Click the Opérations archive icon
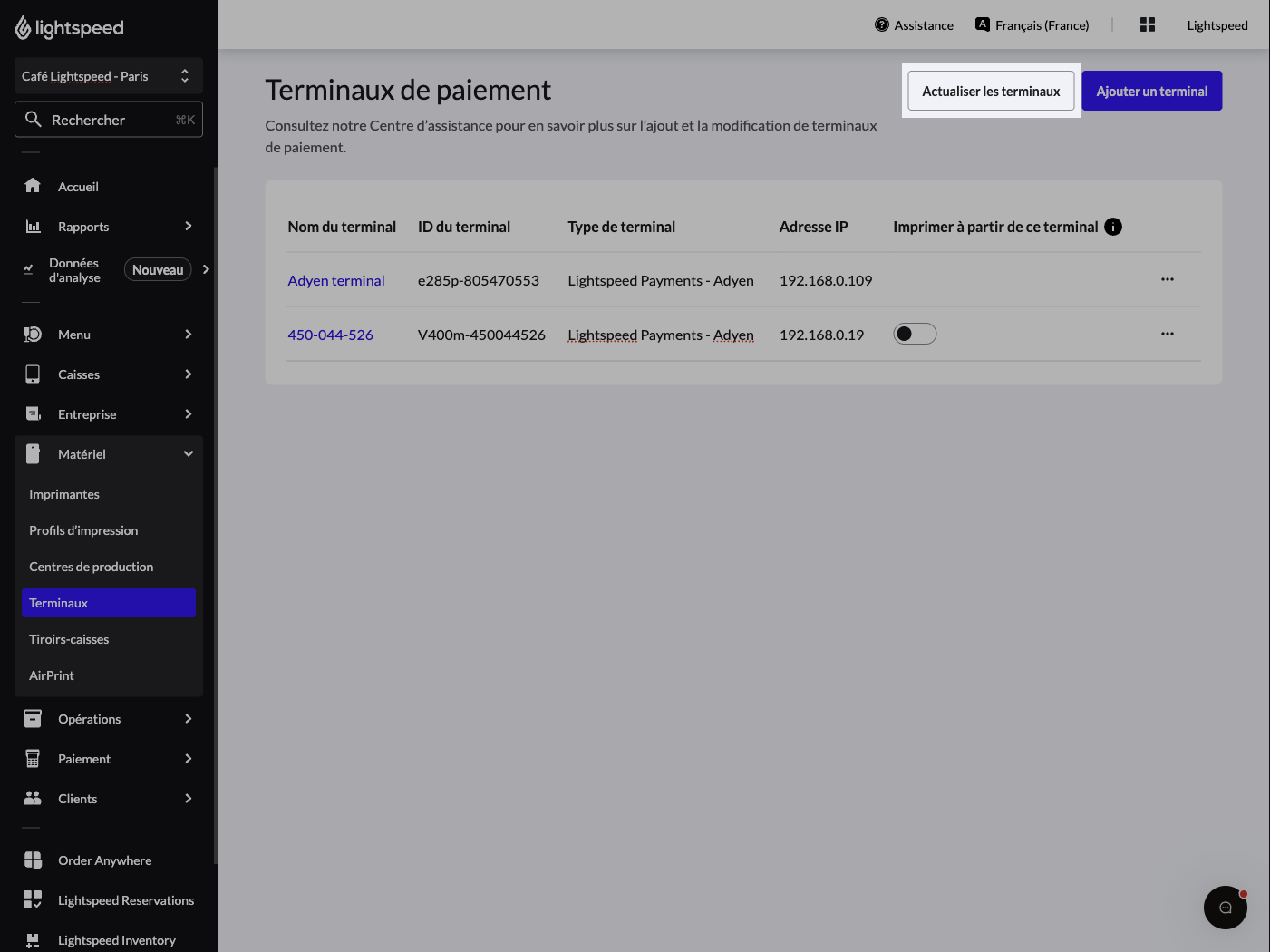 (33, 719)
